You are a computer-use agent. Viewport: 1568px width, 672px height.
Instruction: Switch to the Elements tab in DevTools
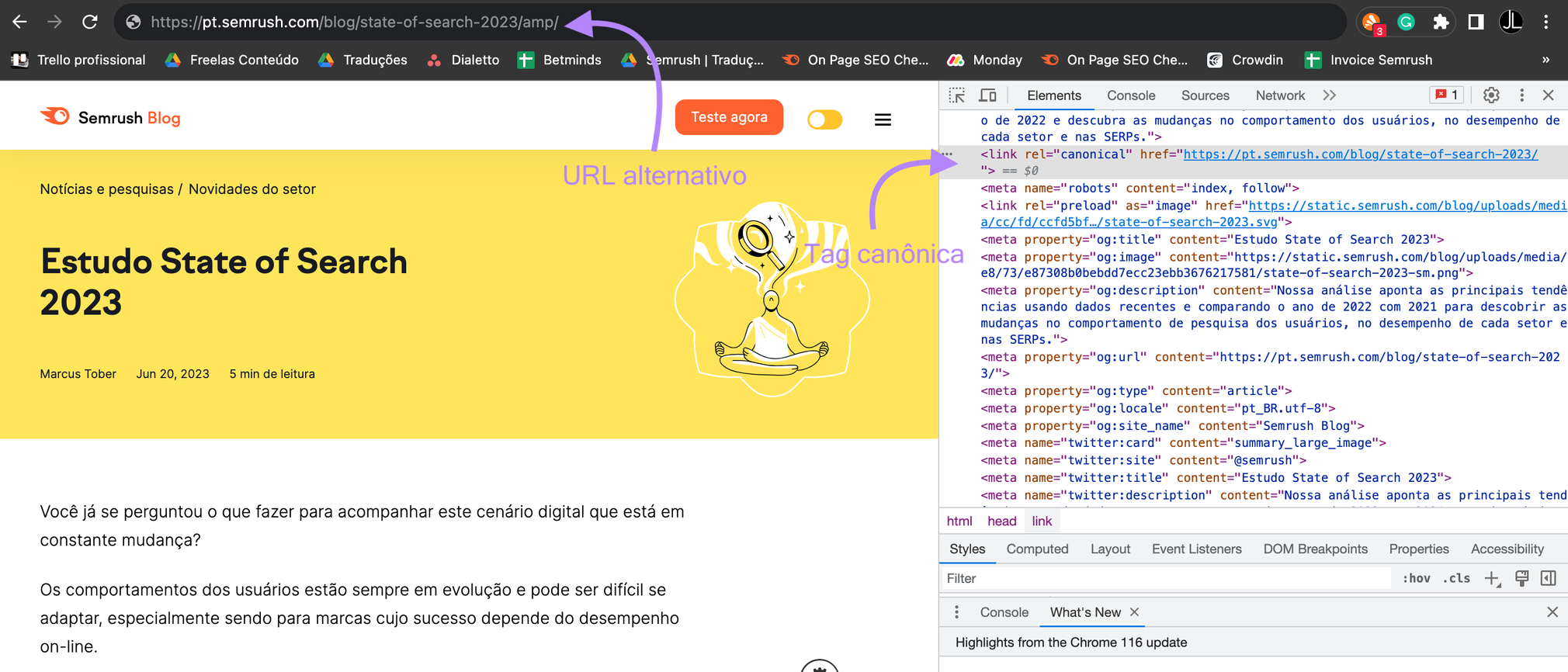pos(1053,95)
